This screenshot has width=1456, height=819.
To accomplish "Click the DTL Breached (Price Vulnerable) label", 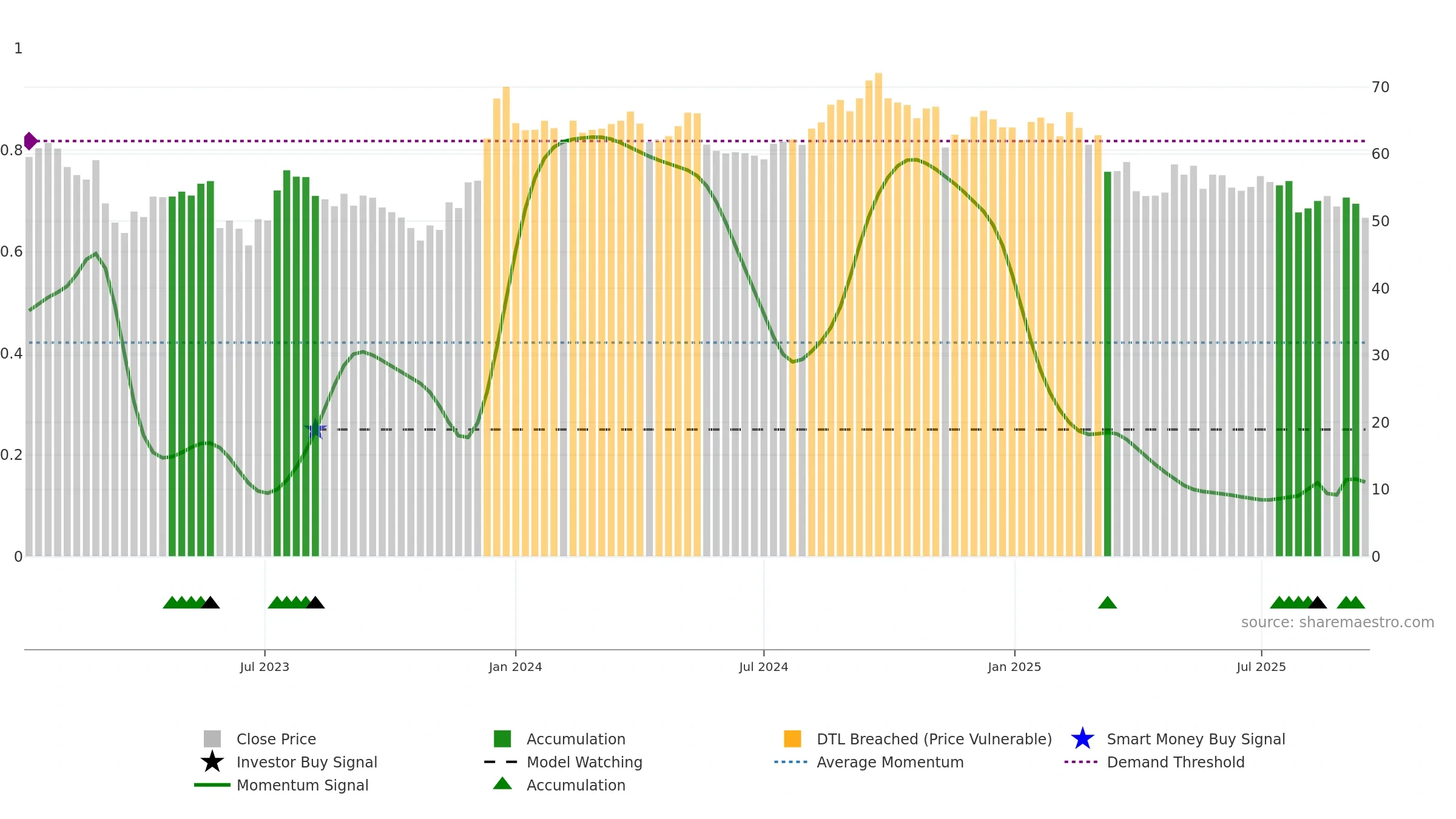I will [934, 739].
